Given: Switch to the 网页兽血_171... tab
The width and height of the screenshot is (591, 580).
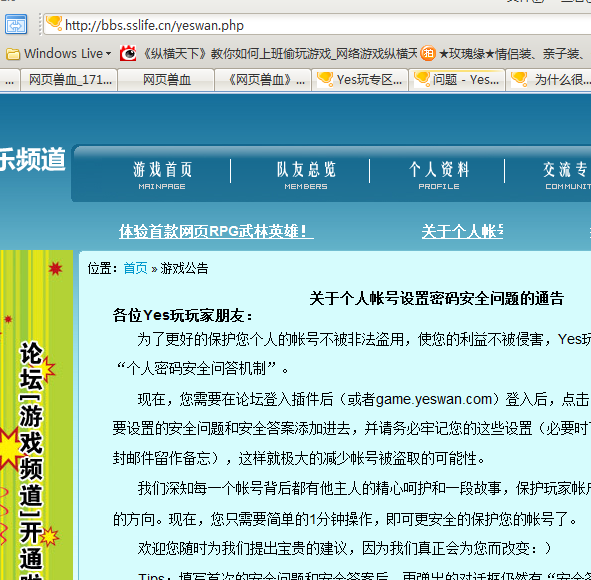Looking at the screenshot, I should [69, 80].
